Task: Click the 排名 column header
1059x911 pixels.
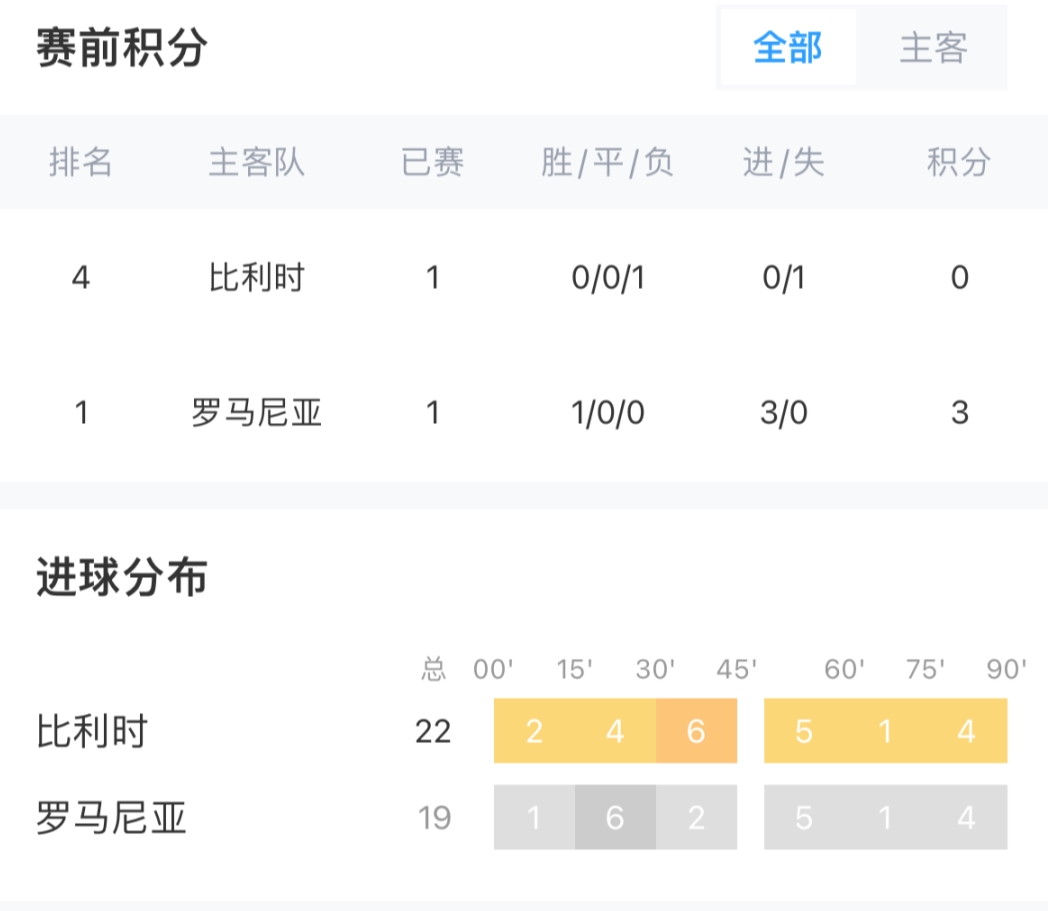Action: tap(81, 162)
